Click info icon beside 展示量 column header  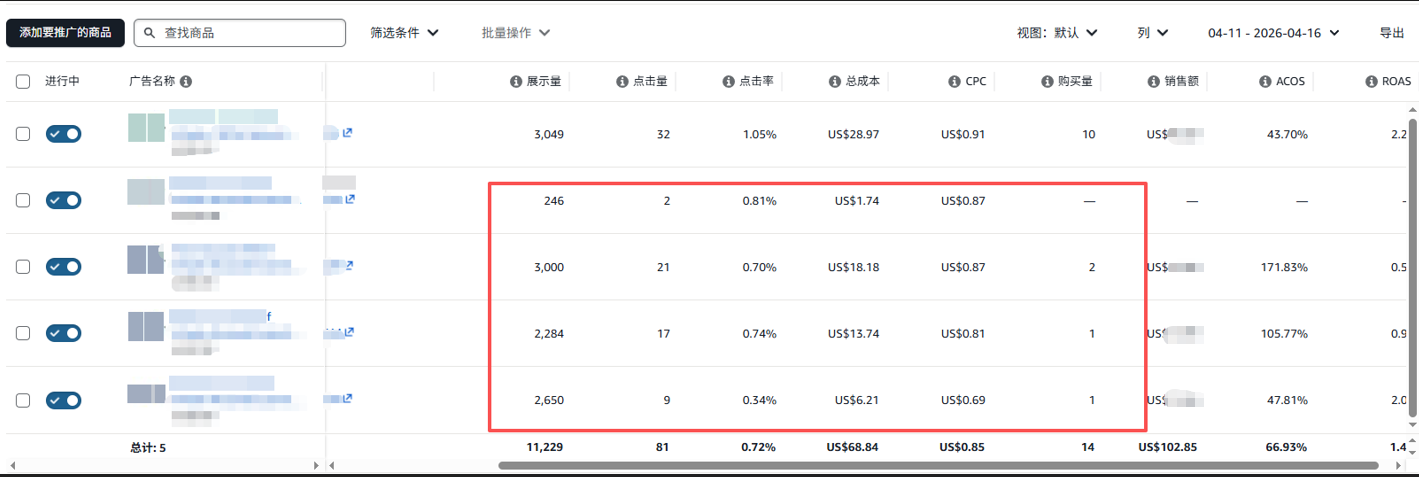pos(516,82)
